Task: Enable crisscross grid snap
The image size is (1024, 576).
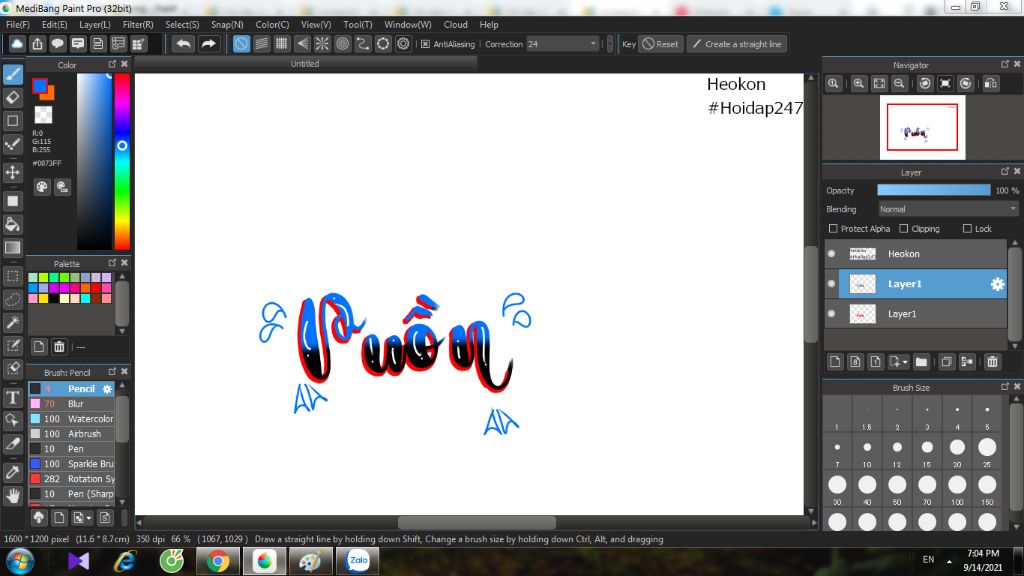Action: 281,44
